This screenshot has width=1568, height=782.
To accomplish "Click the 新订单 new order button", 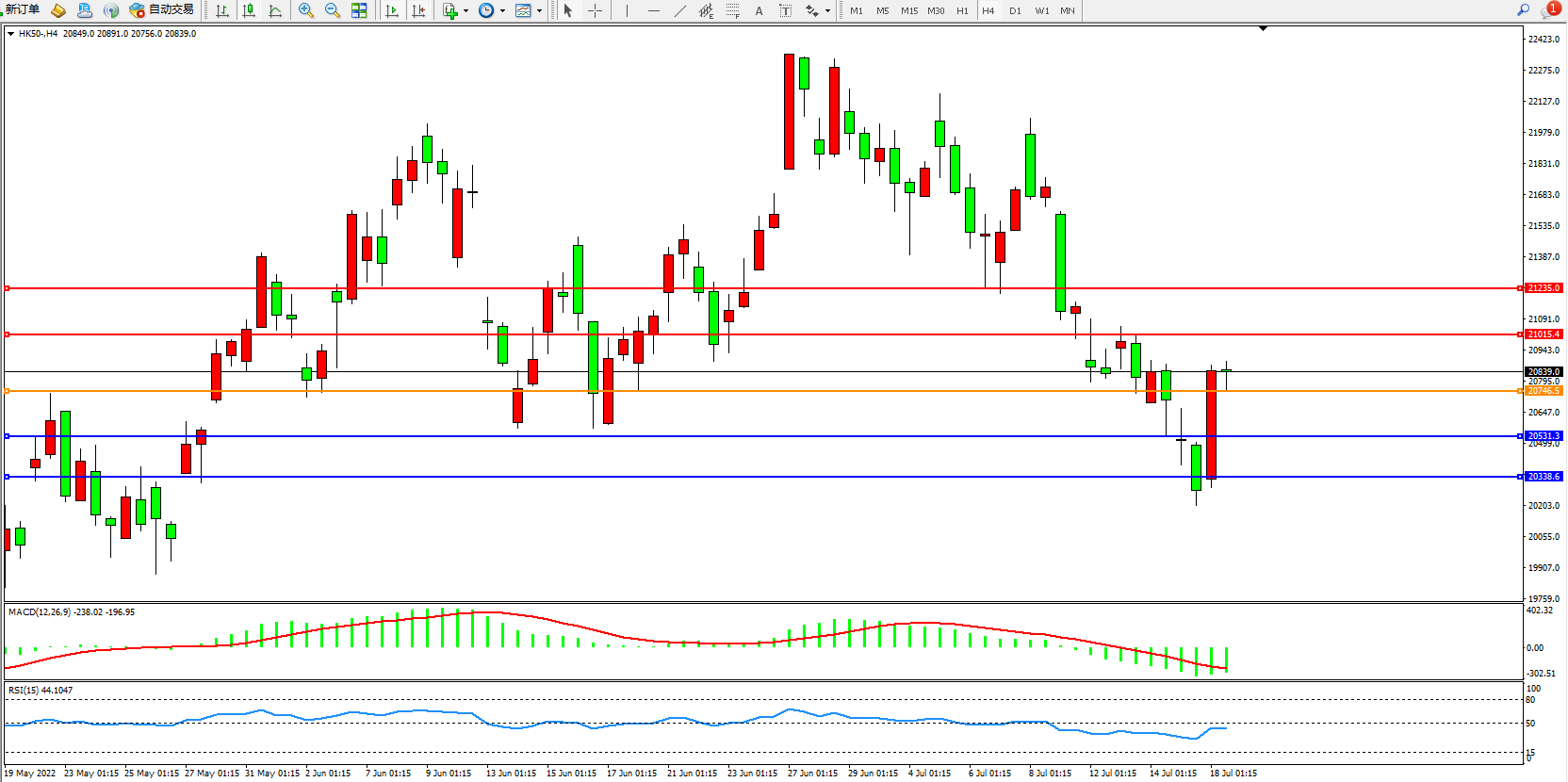I will point(23,10).
